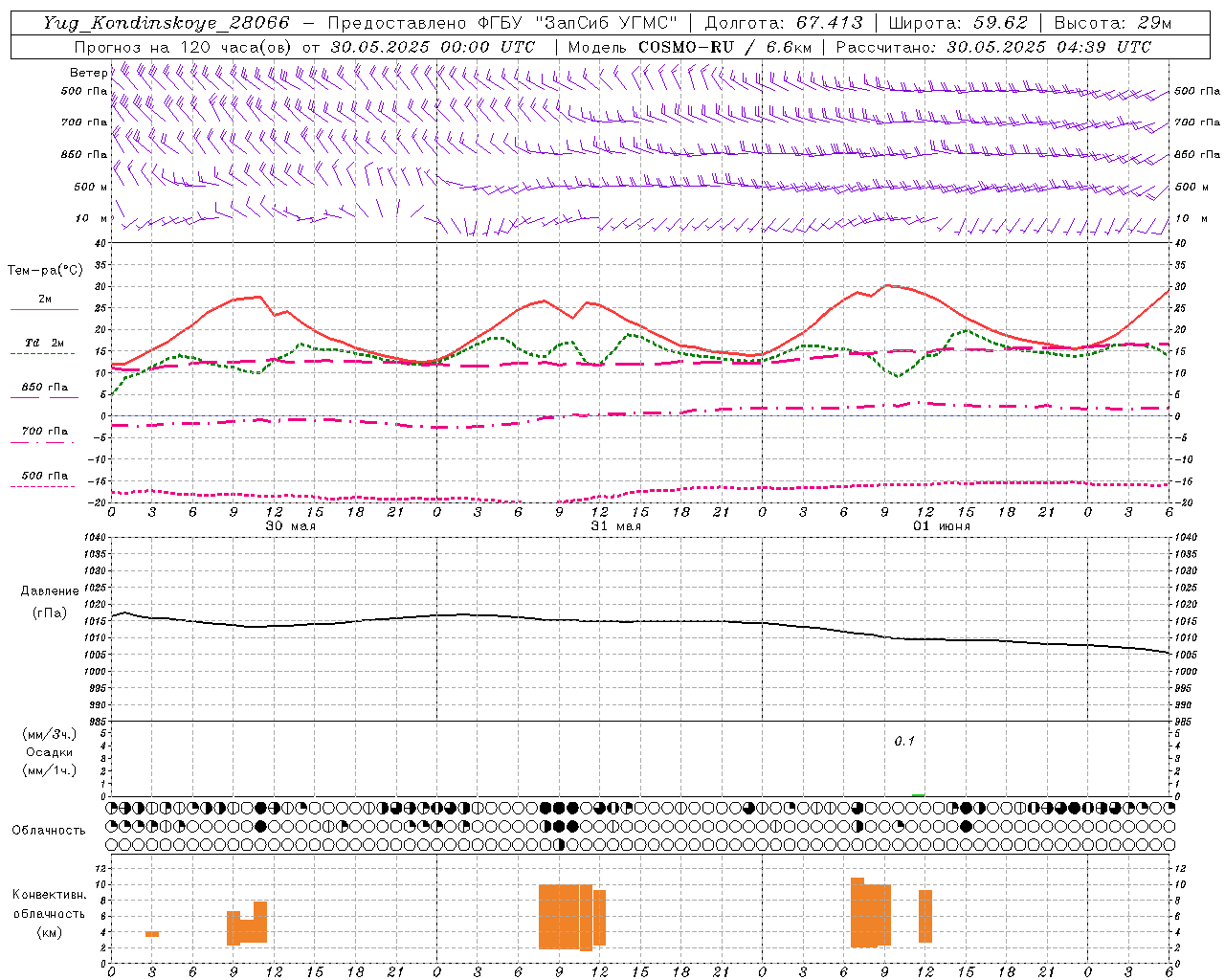The height and width of the screenshot is (980, 1225).
Task: Click the Тем-ра(°C) axis title
Action: coord(45,271)
